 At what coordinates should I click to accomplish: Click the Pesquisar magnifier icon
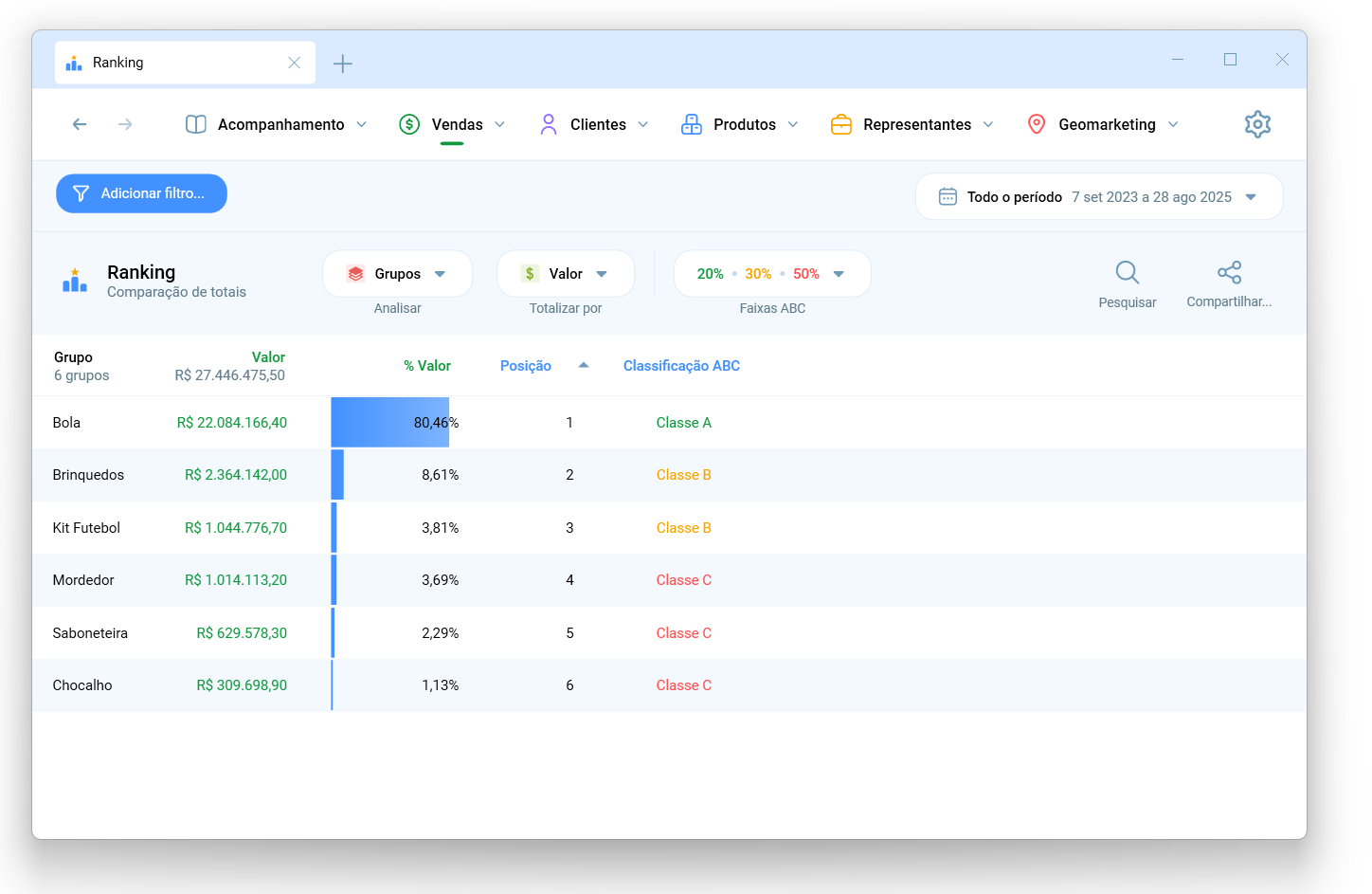pos(1128,273)
